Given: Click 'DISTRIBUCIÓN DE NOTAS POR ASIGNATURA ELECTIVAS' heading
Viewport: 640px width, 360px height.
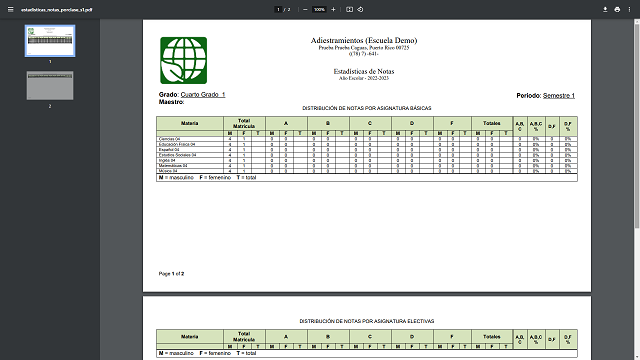Looking at the screenshot, I should coord(367,321).
